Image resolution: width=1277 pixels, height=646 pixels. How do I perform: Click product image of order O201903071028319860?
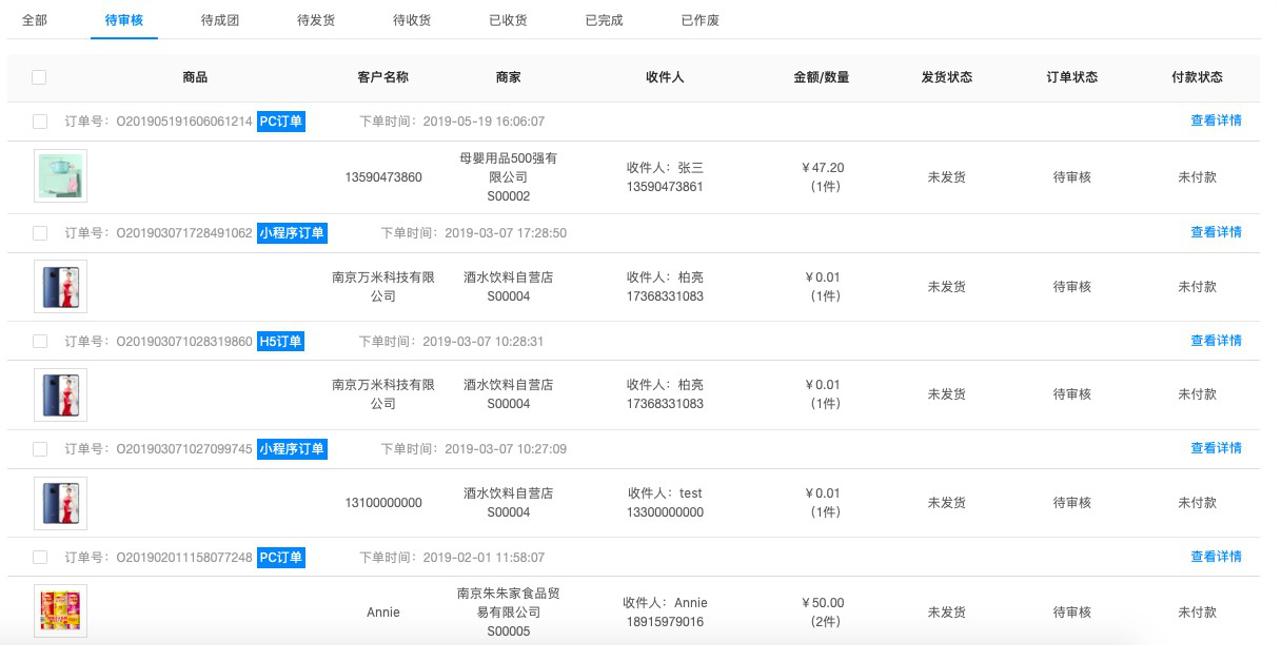click(60, 394)
